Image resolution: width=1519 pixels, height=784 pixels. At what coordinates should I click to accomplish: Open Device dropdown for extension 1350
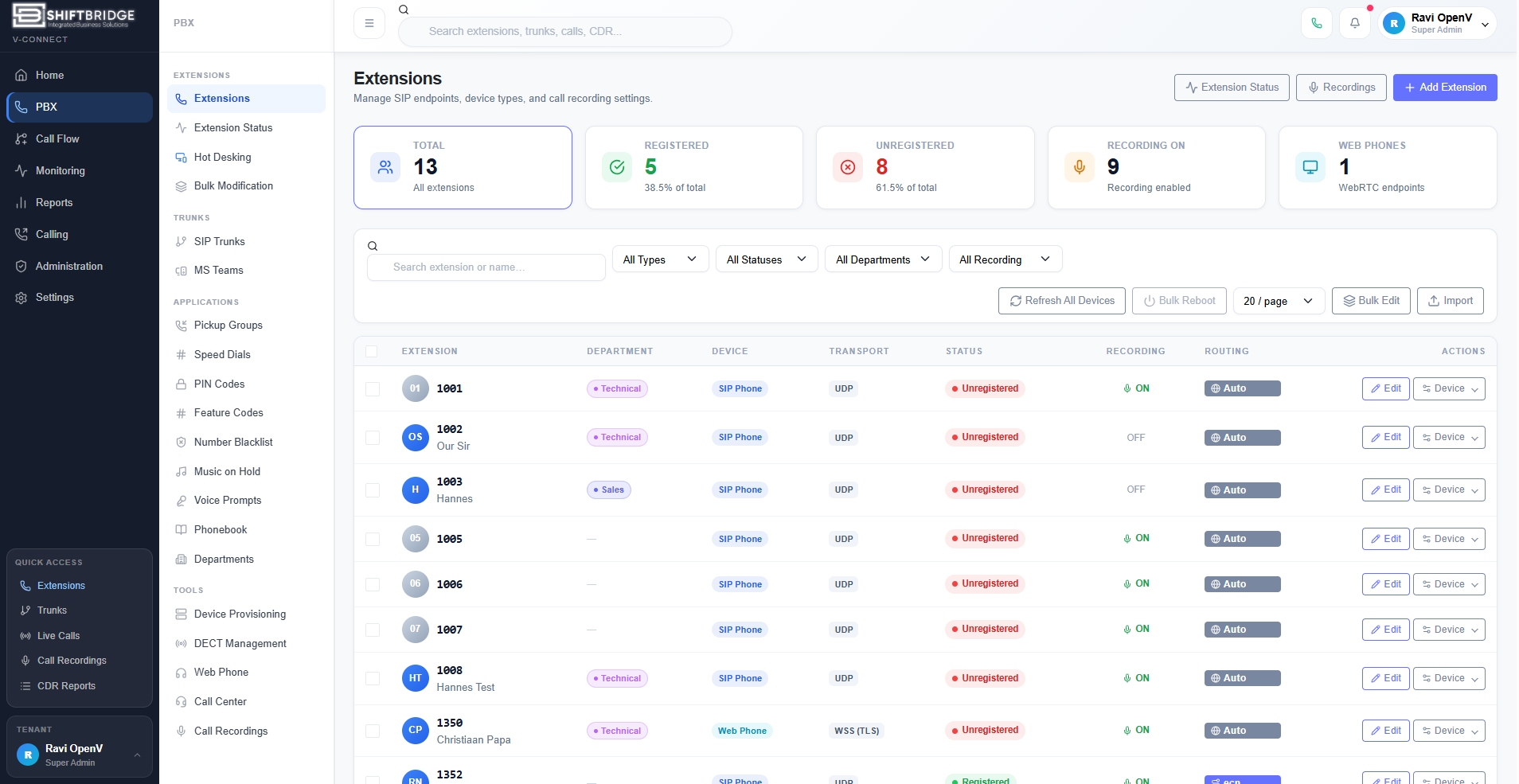coord(1449,731)
